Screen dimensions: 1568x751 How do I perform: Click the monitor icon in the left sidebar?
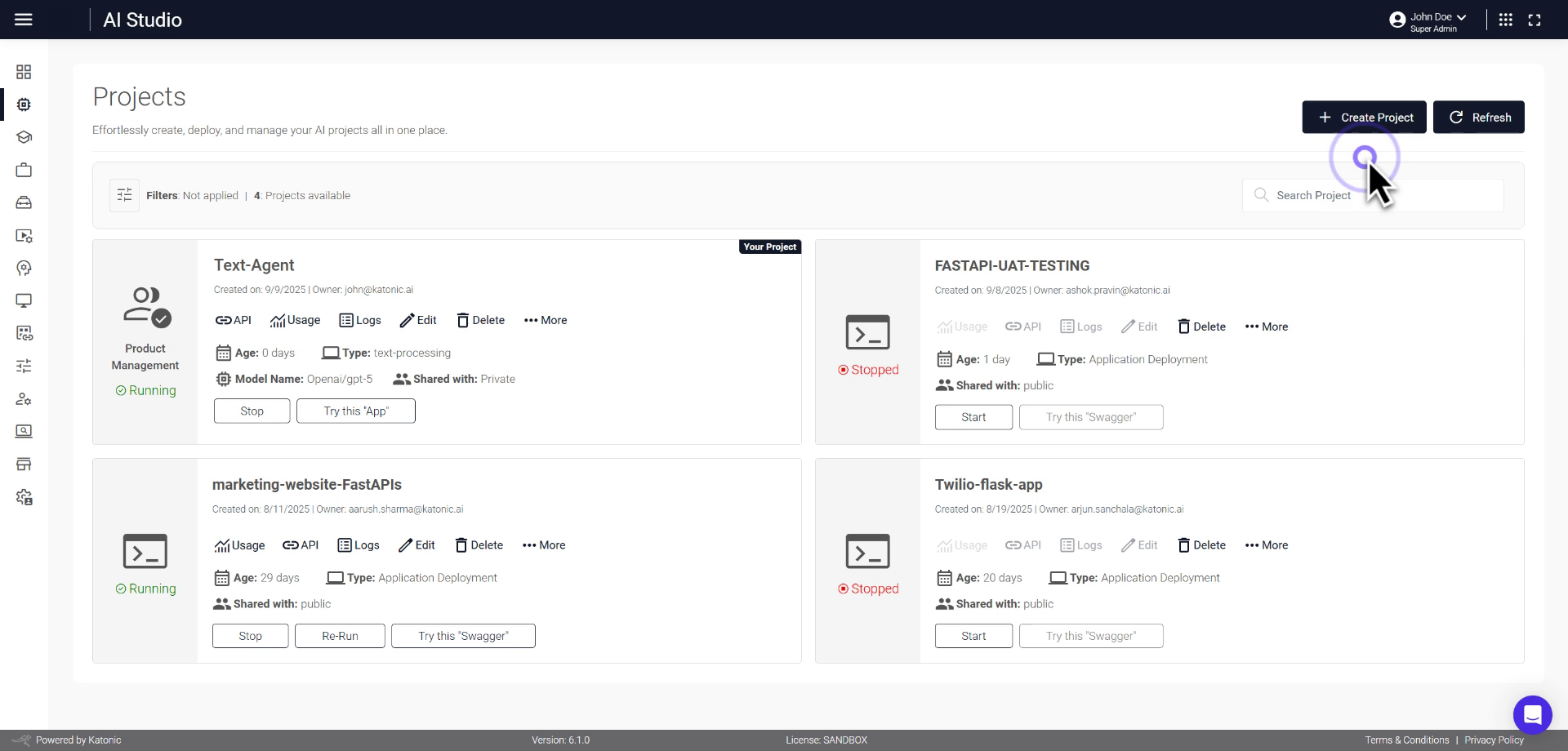[24, 300]
